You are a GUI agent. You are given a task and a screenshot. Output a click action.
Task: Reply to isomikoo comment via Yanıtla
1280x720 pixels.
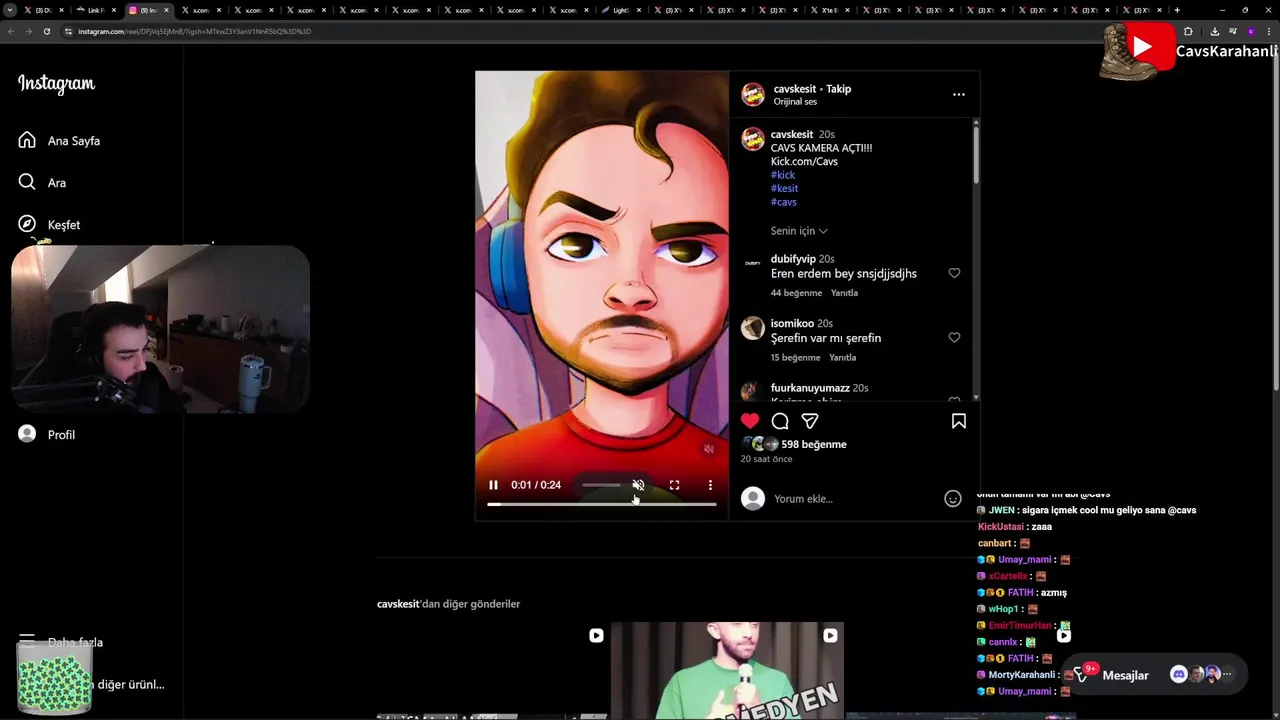pos(843,357)
